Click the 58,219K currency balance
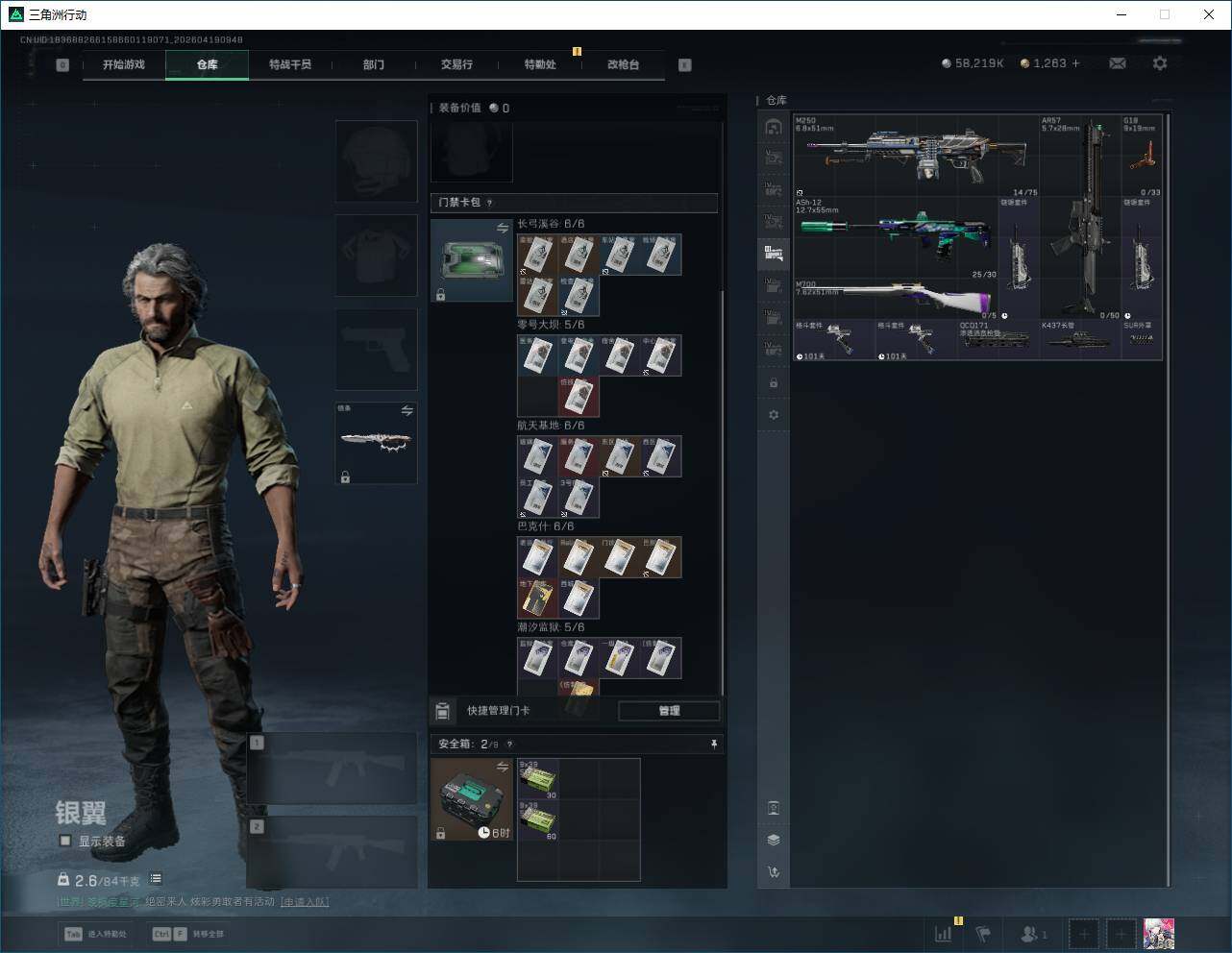This screenshot has width=1232, height=953. click(x=973, y=63)
